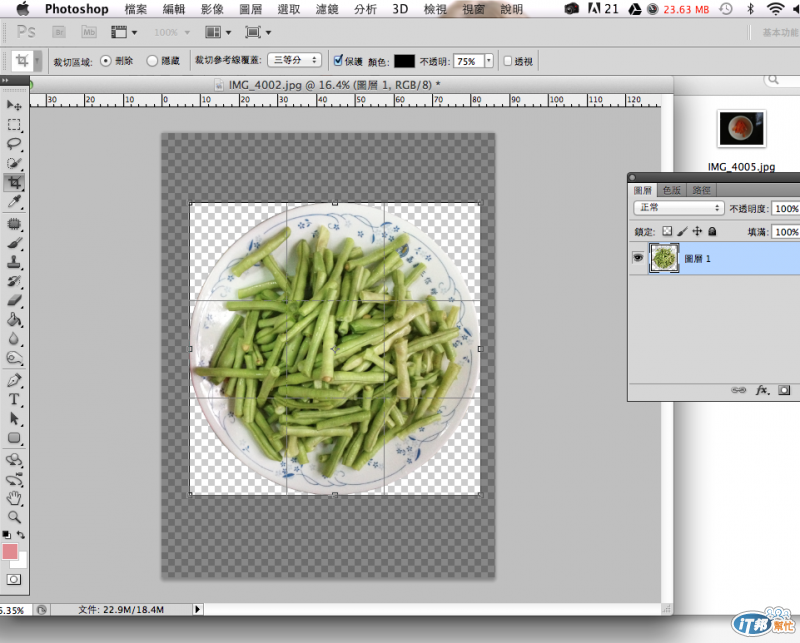Choose the 刪除 cropped area radio

[106, 61]
